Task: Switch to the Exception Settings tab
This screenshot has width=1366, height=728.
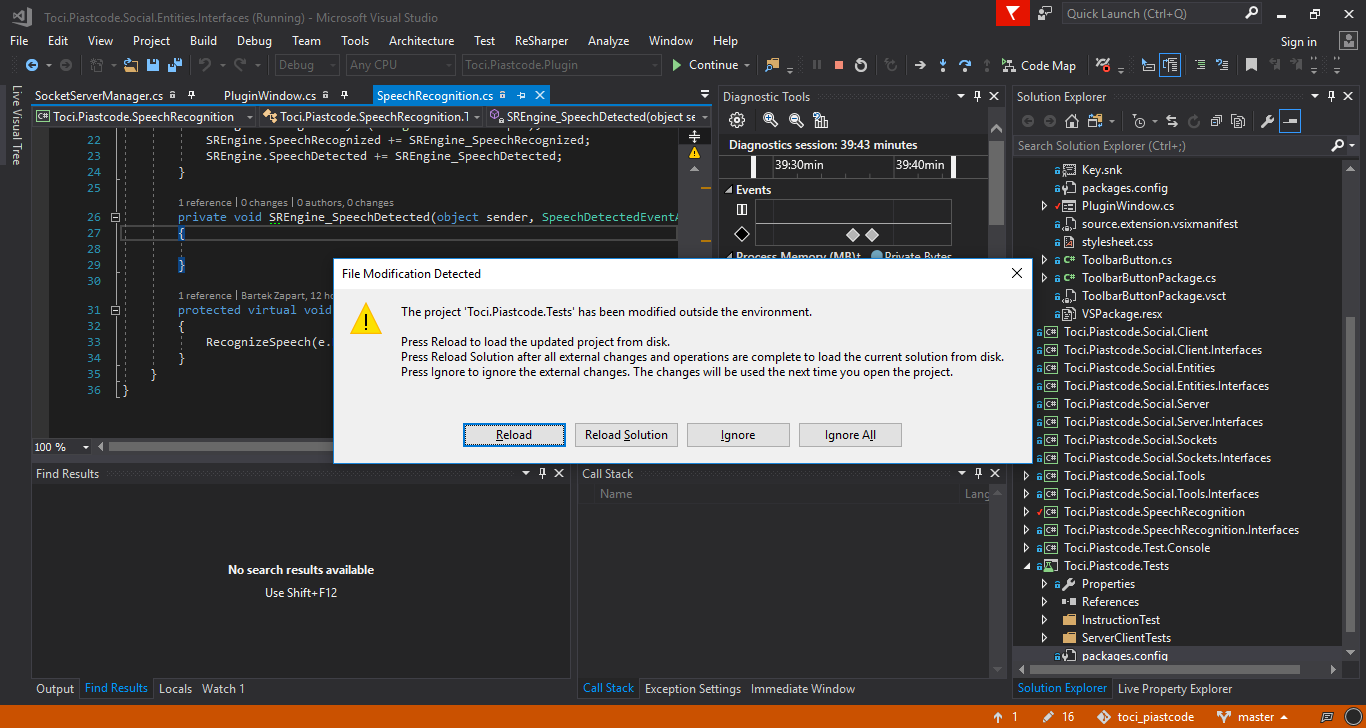Action: (693, 689)
